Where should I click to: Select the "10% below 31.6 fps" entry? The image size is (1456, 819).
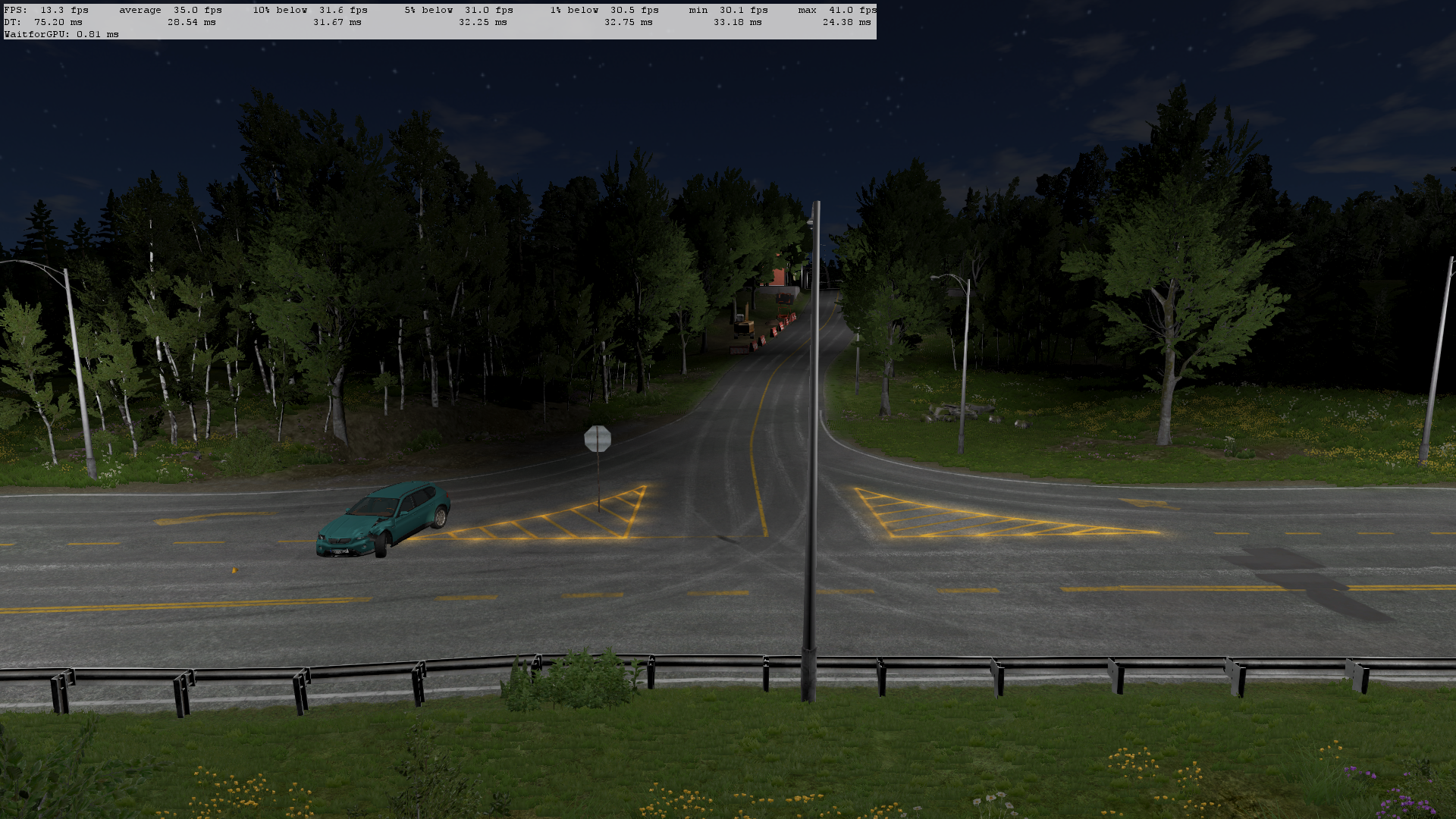pos(310,10)
